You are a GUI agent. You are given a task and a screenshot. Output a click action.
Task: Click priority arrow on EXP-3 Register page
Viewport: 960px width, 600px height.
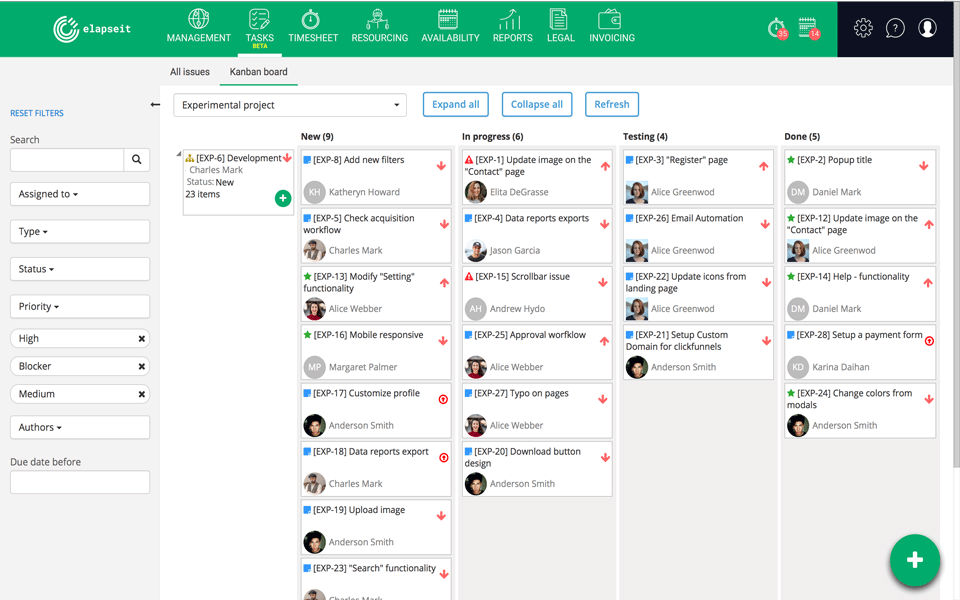click(763, 166)
